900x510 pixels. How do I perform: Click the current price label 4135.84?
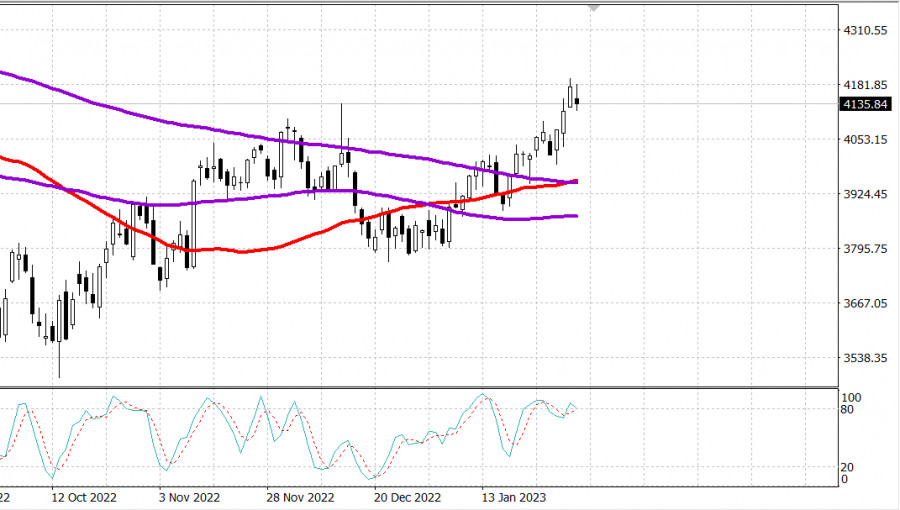click(x=866, y=103)
